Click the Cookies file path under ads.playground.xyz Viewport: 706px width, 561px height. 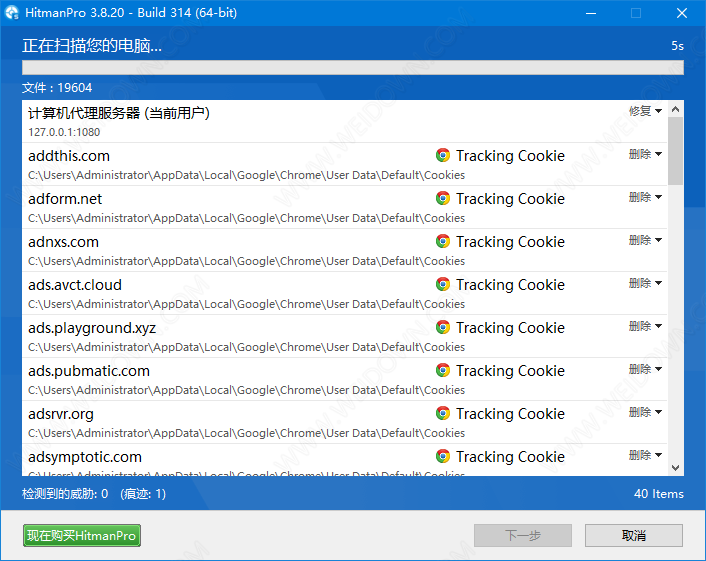tap(246, 347)
